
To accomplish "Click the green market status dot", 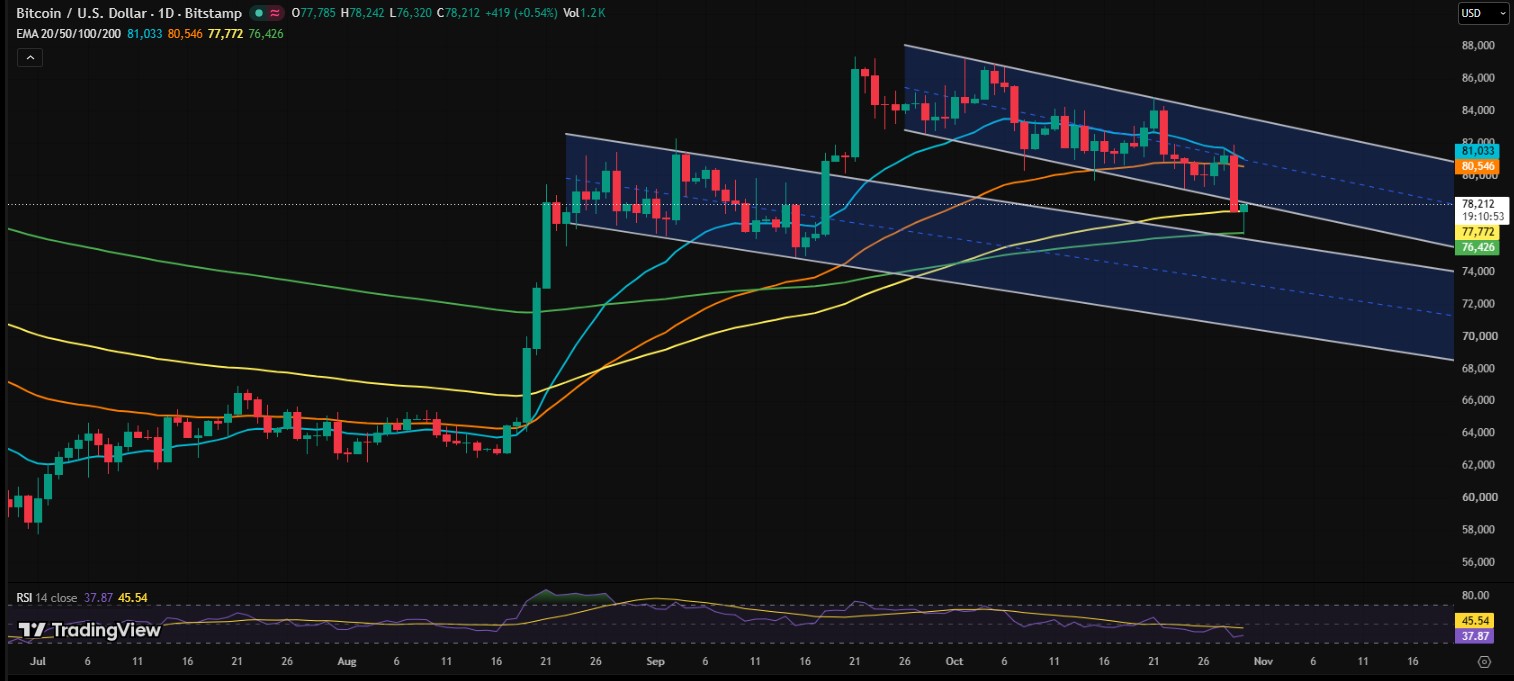I will pyautogui.click(x=258, y=13).
